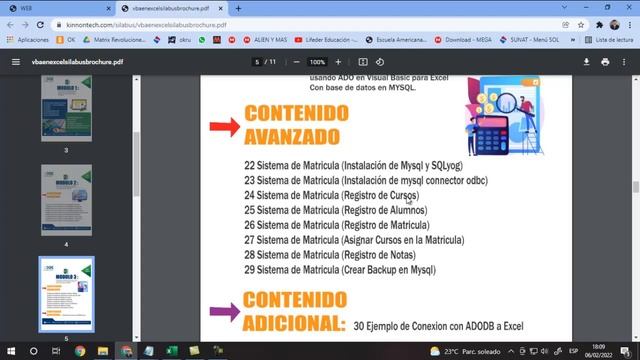Click "24 Sistema de Matricula (Registro de Cursos)"
This screenshot has height=360, width=640.
click(x=331, y=196)
